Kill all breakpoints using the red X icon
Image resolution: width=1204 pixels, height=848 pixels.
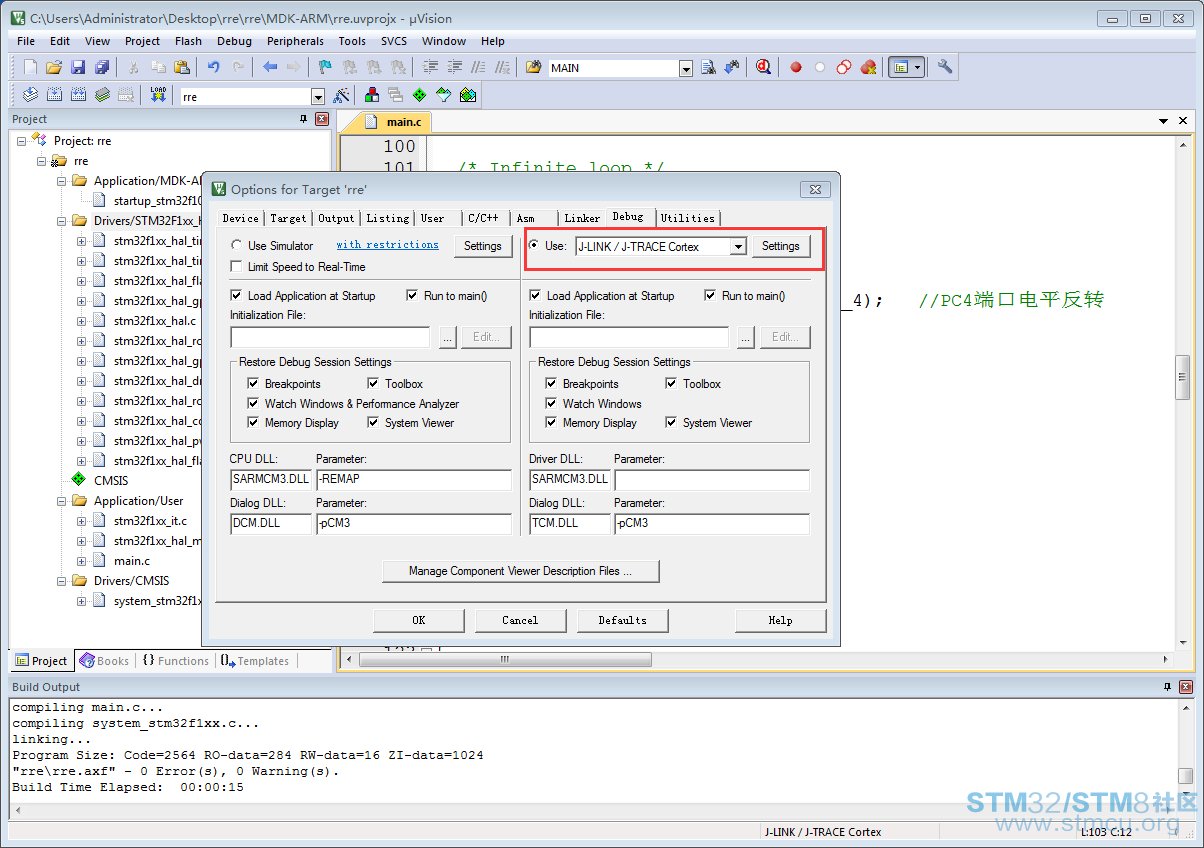[x=868, y=67]
